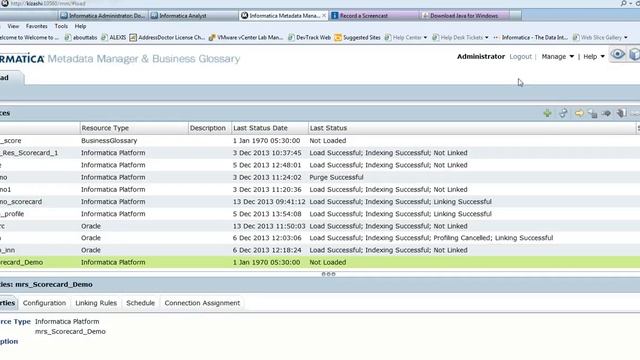Click the Last Status column header
Screen dimensions: 640x360
(x=472, y=128)
